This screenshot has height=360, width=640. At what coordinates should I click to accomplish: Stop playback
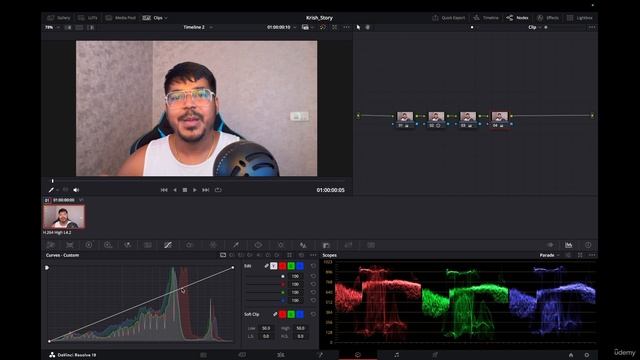(185, 190)
